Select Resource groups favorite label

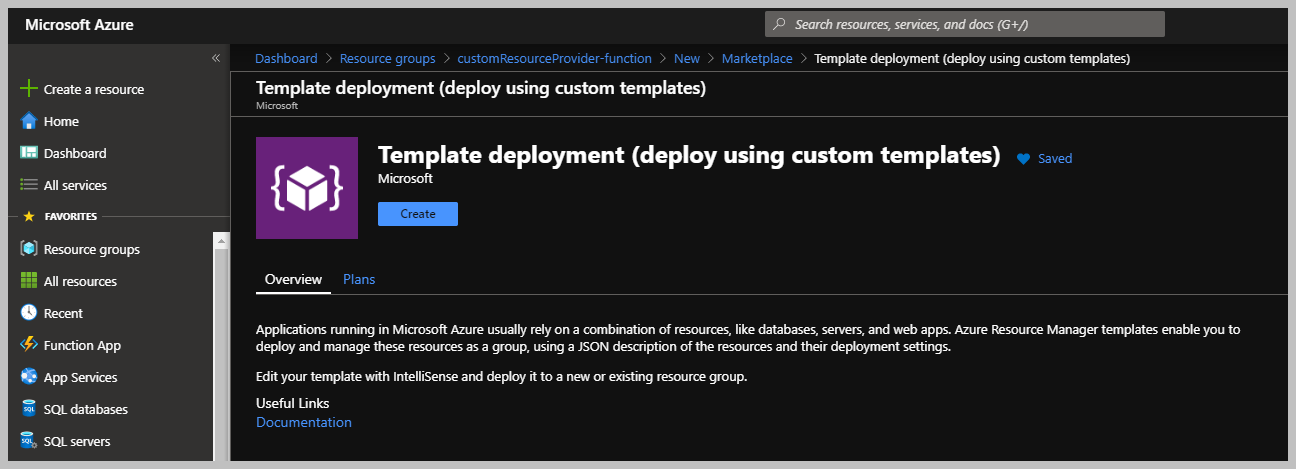coord(92,249)
